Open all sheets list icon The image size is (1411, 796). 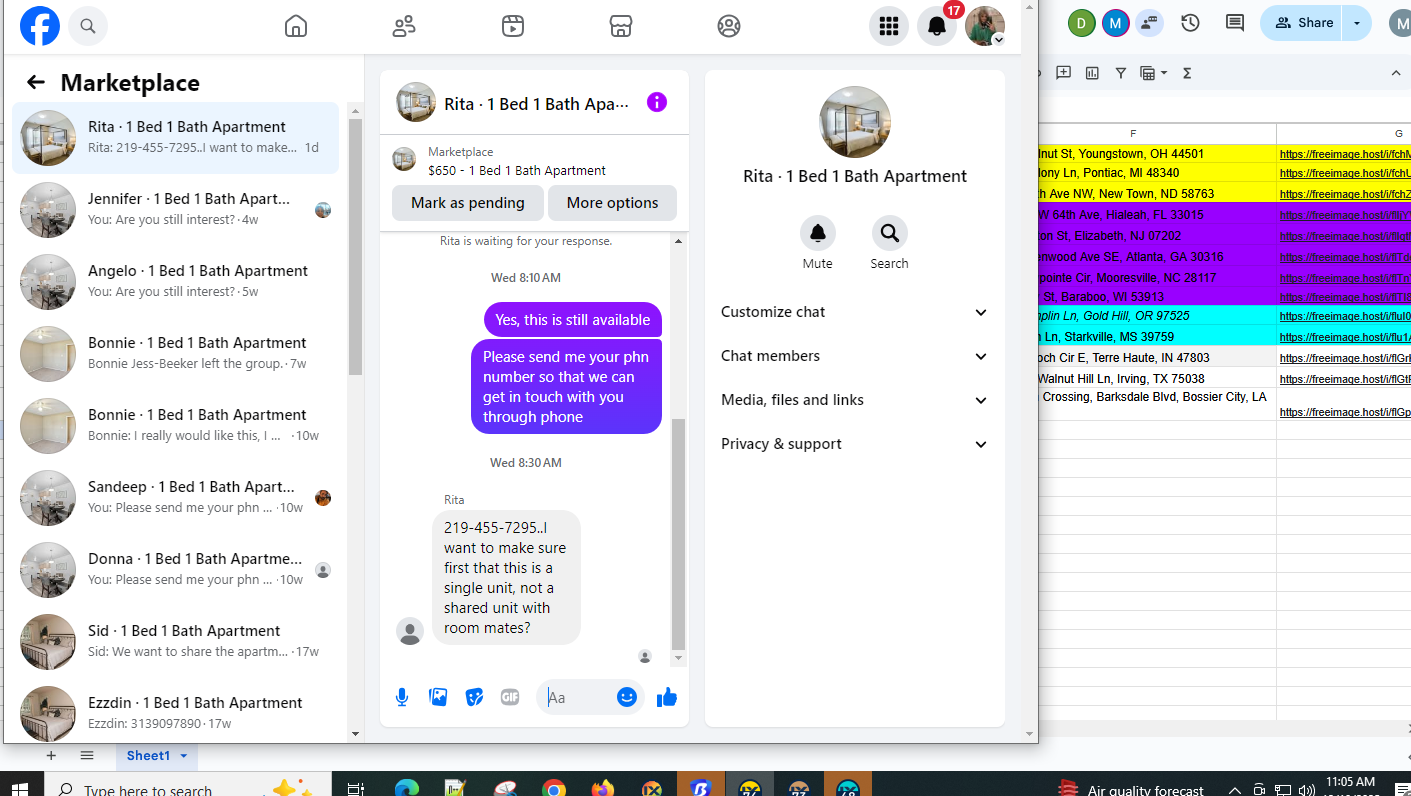87,756
